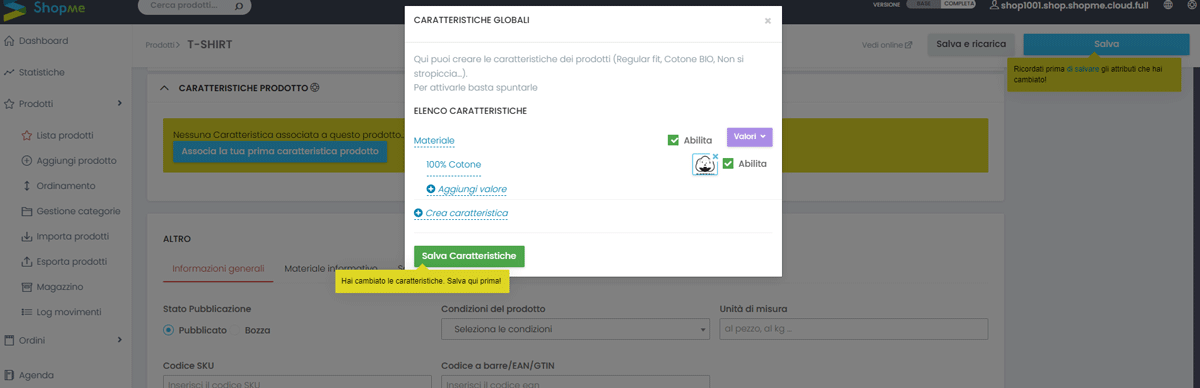Viewport: 1200px width, 388px height.
Task: Click the blue Salva button
Action: pyautogui.click(x=1106, y=45)
